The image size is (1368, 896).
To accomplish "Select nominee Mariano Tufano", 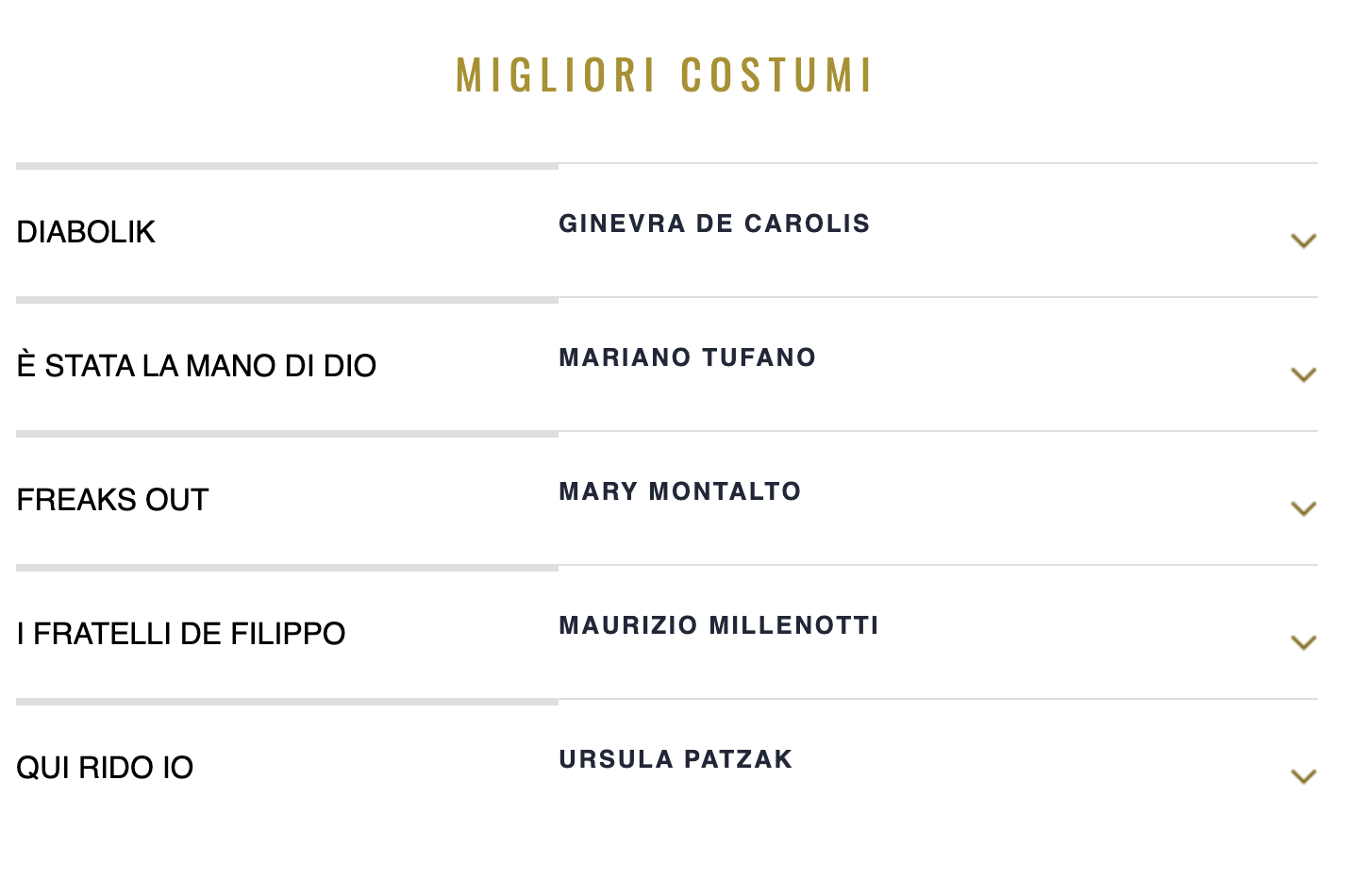I will tap(687, 357).
